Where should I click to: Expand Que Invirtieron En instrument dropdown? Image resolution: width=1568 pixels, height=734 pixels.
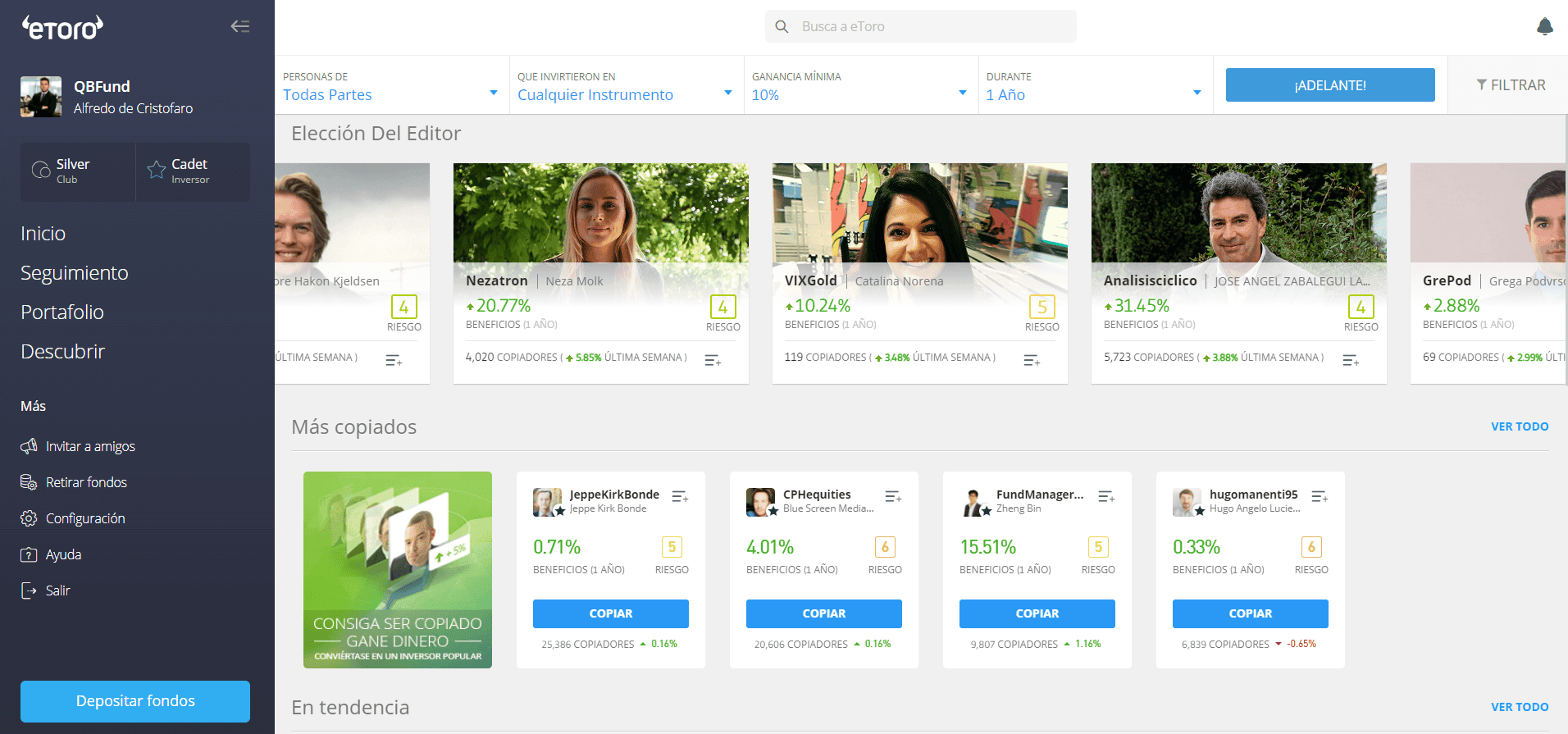tap(626, 86)
